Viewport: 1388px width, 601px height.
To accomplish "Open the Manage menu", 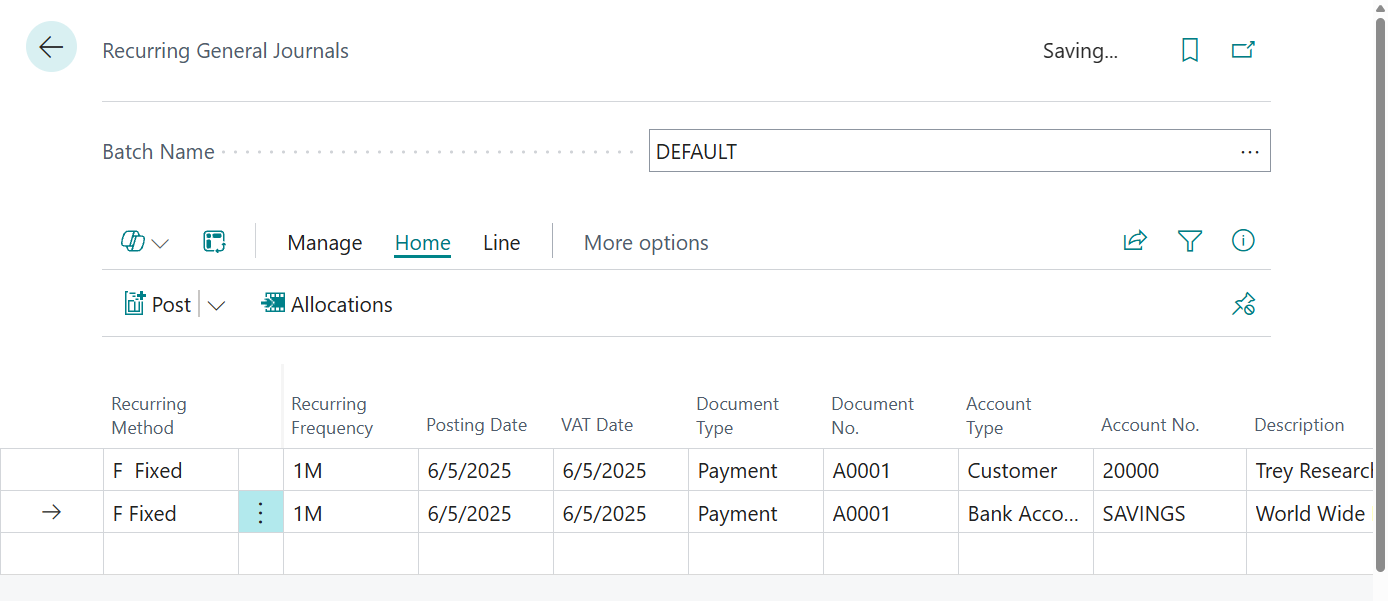I will (324, 242).
